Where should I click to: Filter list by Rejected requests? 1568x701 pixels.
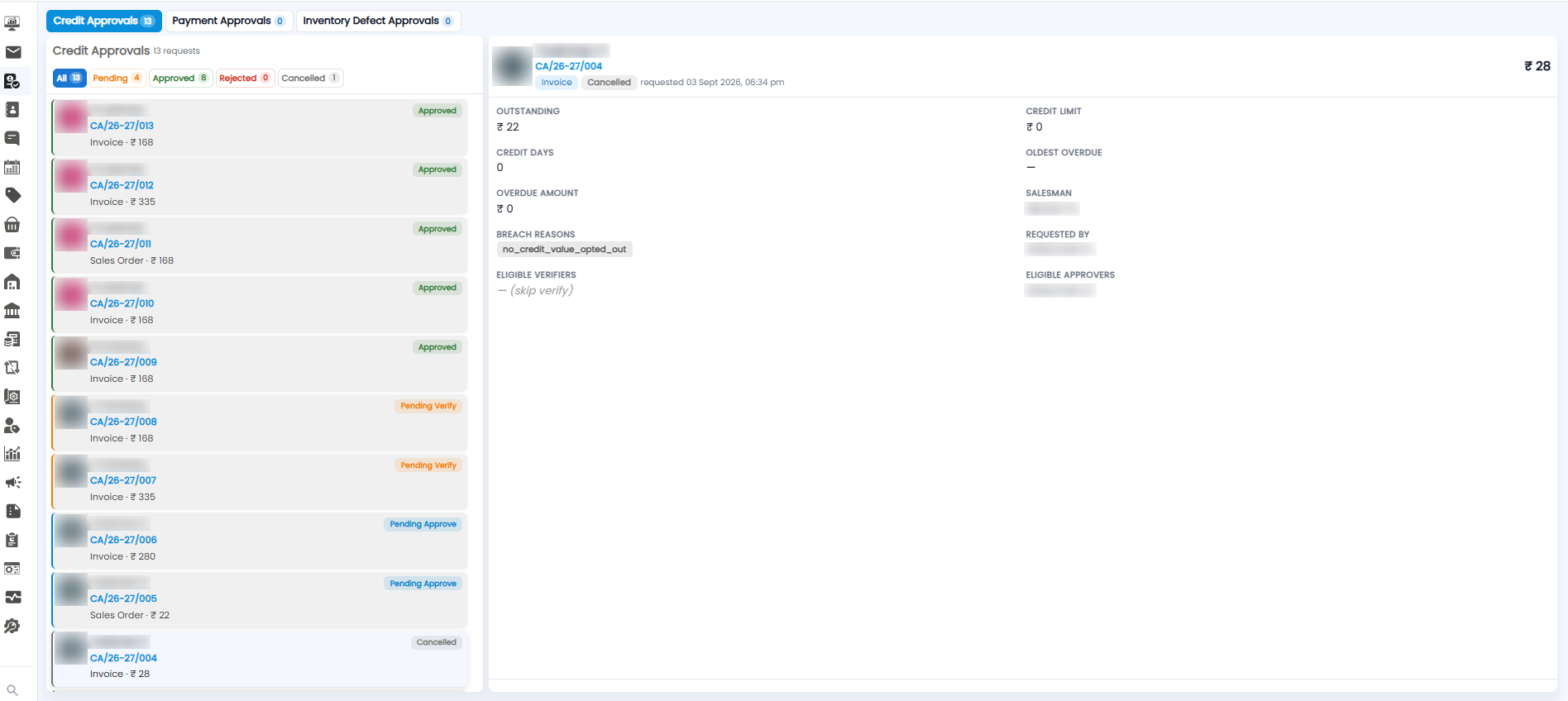tap(245, 78)
